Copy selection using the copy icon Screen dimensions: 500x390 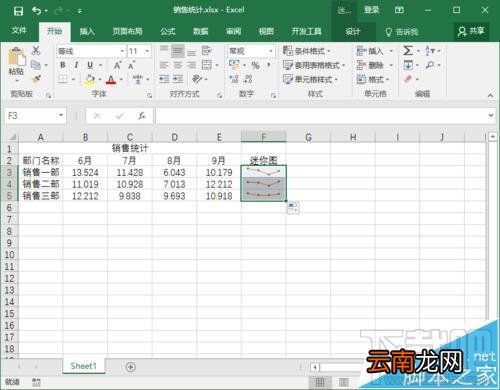click(x=36, y=65)
